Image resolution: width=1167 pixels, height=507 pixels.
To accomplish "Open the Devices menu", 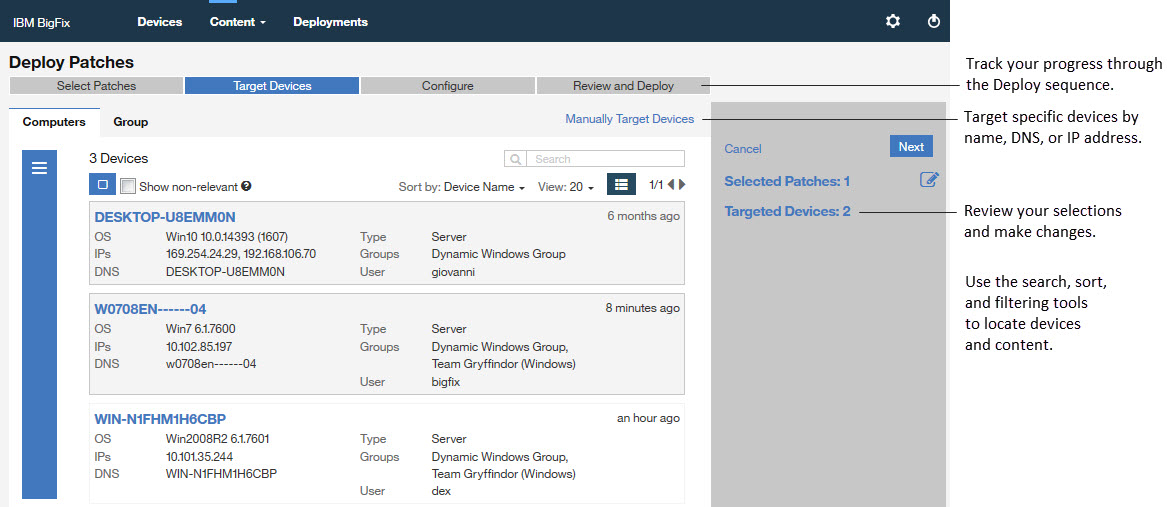I will coord(160,22).
